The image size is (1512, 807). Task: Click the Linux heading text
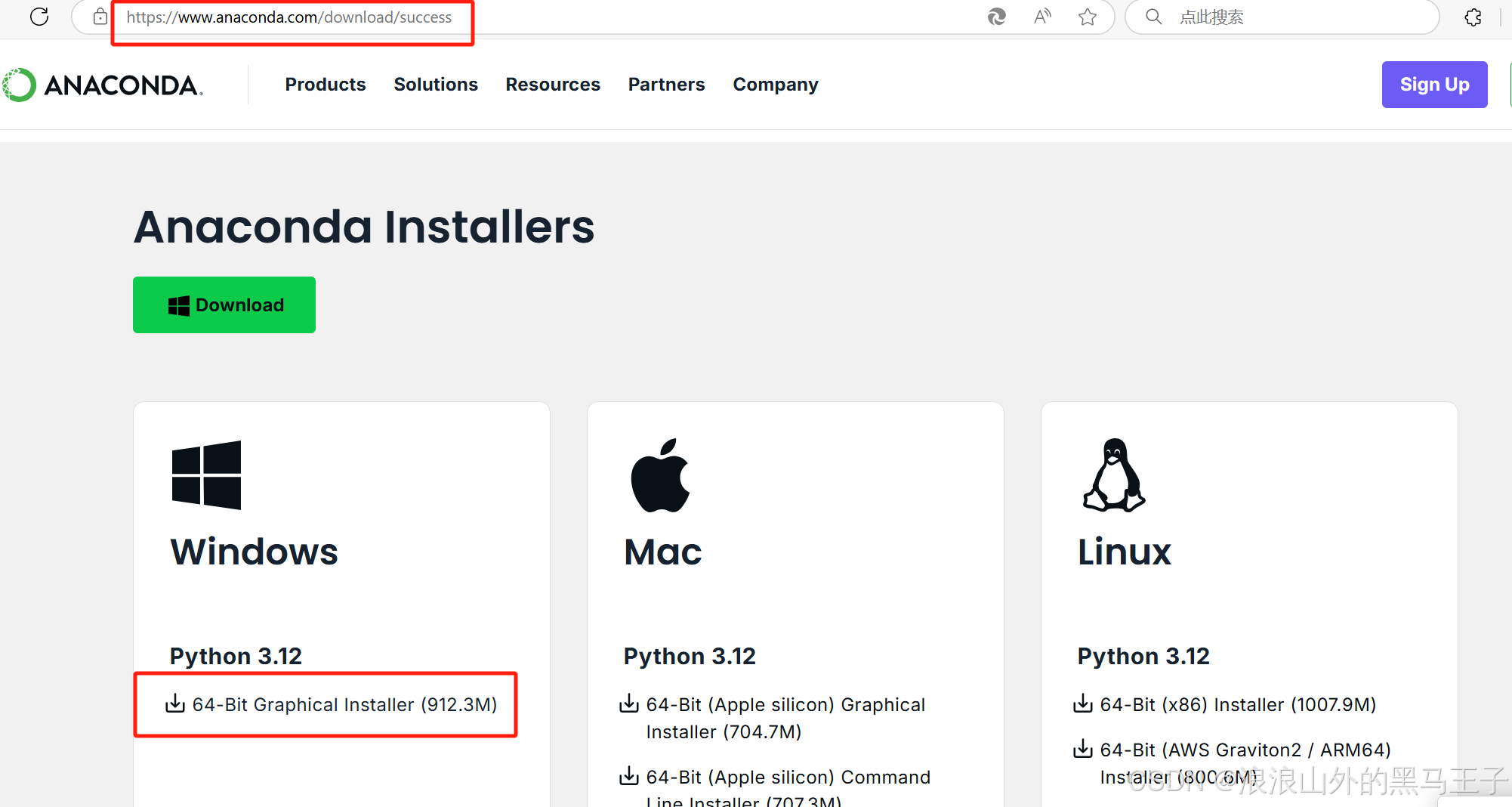1125,552
